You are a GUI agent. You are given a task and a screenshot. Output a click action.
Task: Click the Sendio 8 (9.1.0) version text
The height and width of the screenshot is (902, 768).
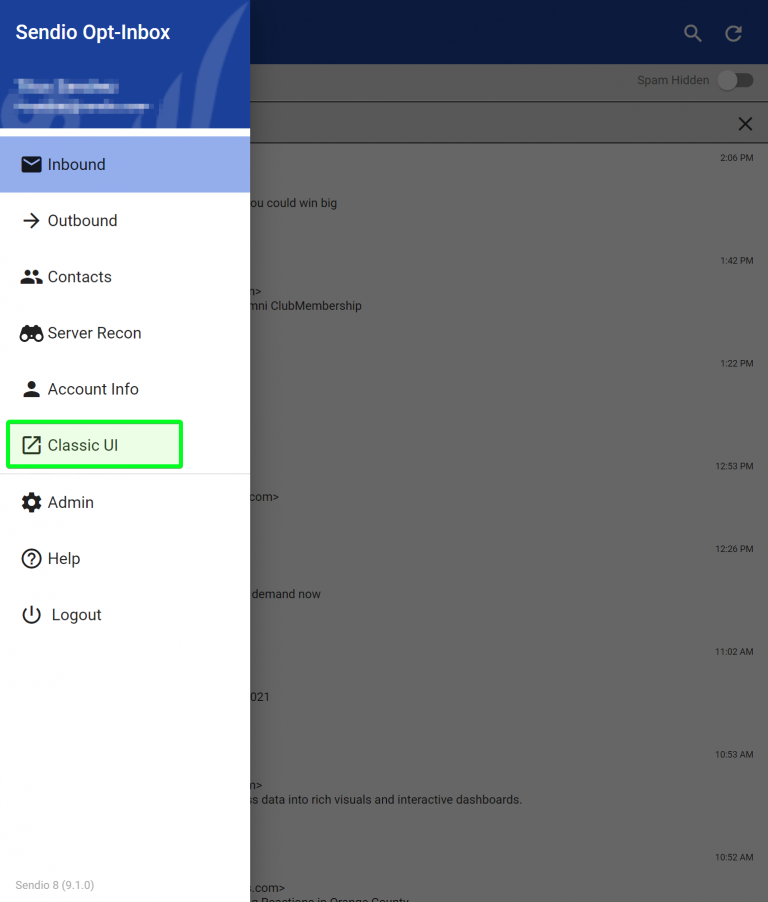coord(55,885)
